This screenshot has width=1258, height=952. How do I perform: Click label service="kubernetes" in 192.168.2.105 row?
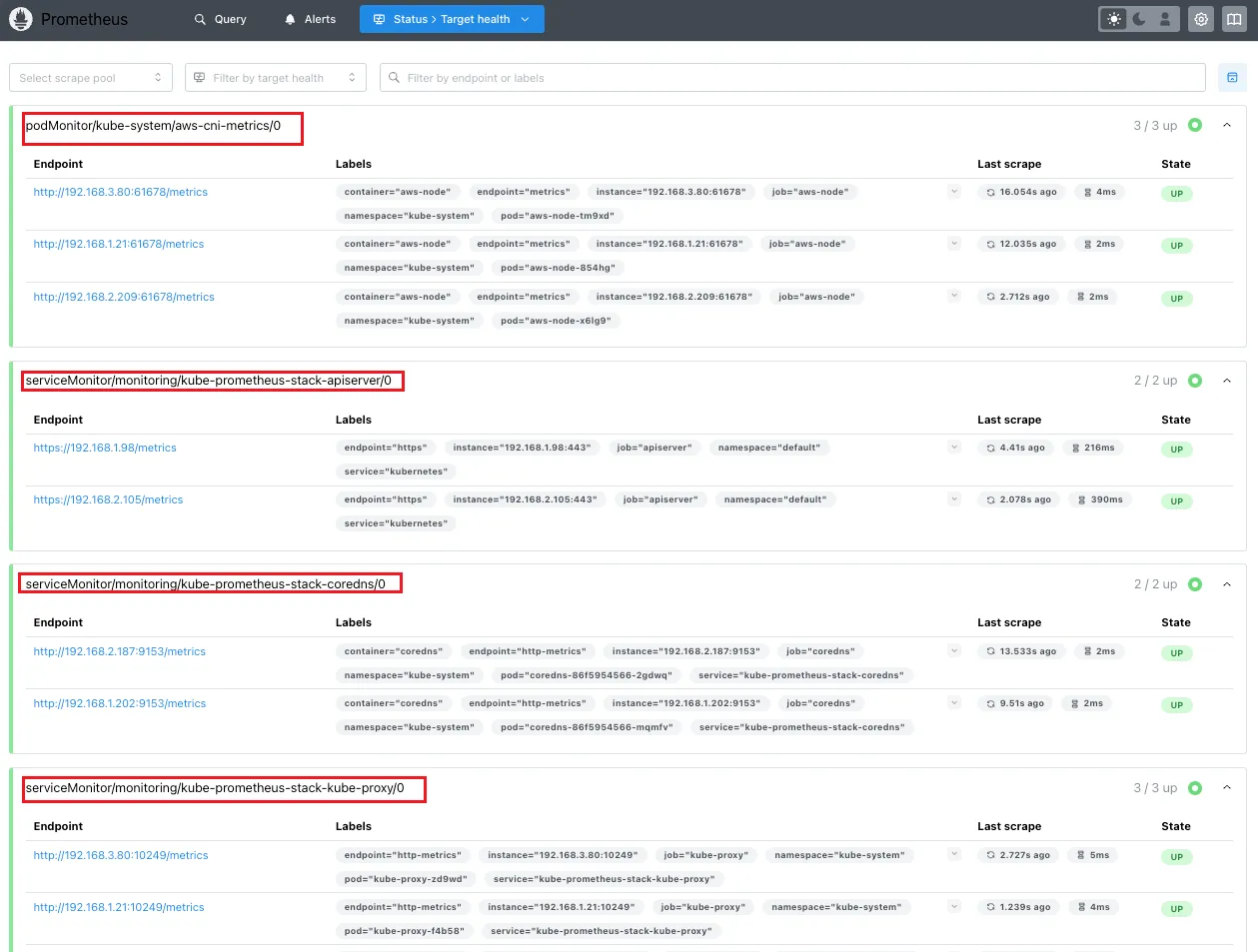(396, 523)
